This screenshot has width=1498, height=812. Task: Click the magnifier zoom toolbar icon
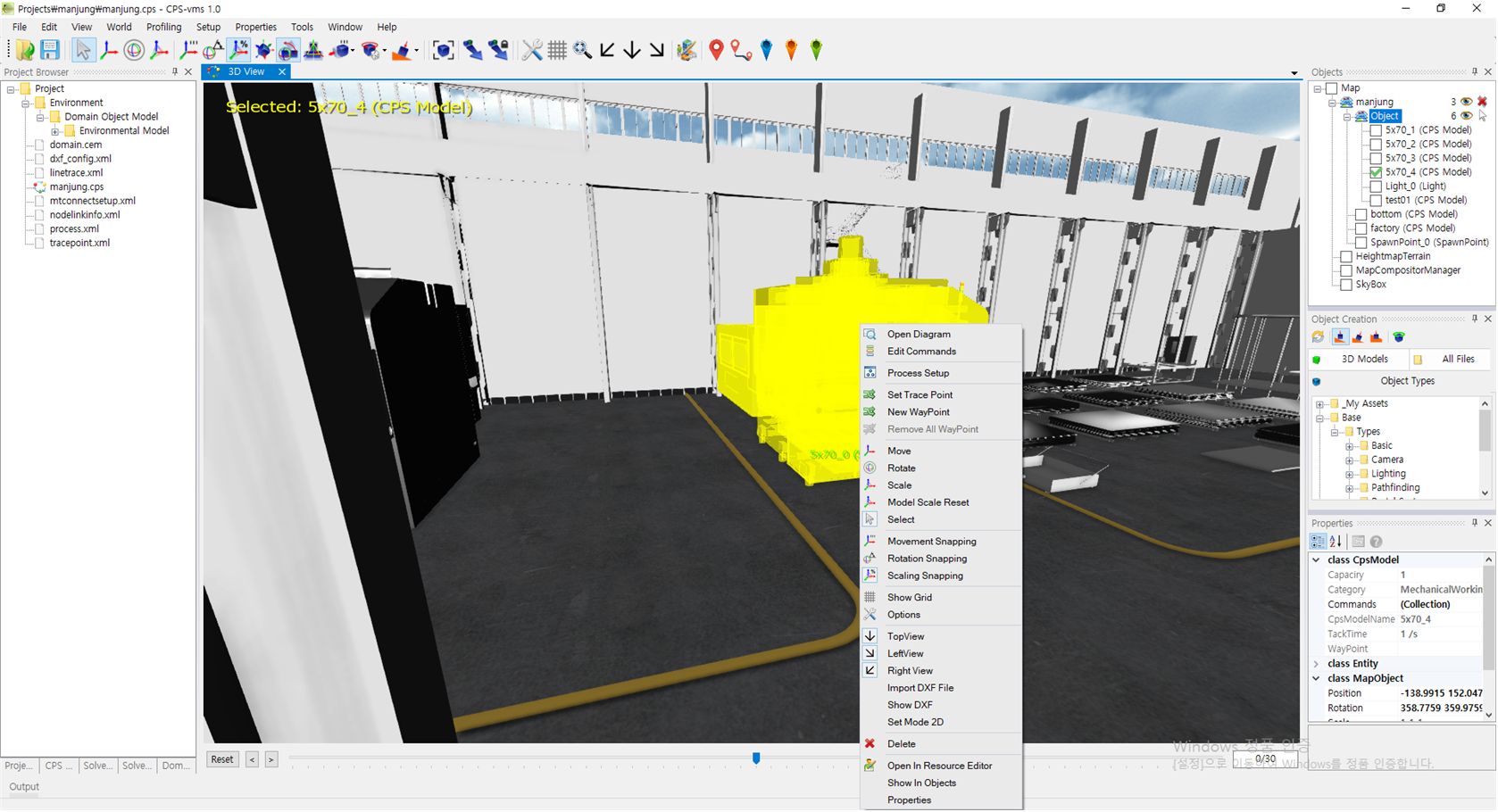click(x=583, y=50)
